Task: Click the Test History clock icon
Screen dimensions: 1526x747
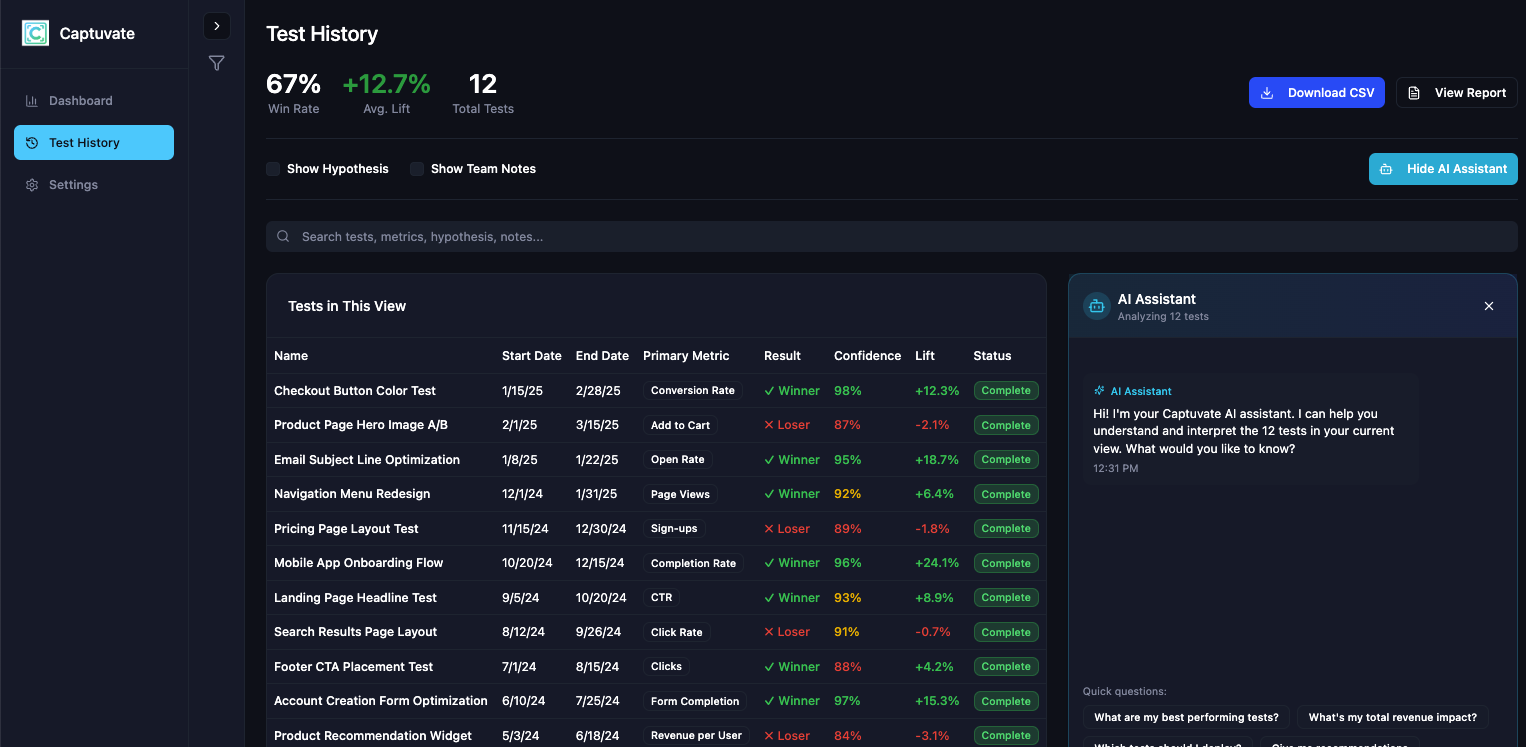Action: point(31,142)
